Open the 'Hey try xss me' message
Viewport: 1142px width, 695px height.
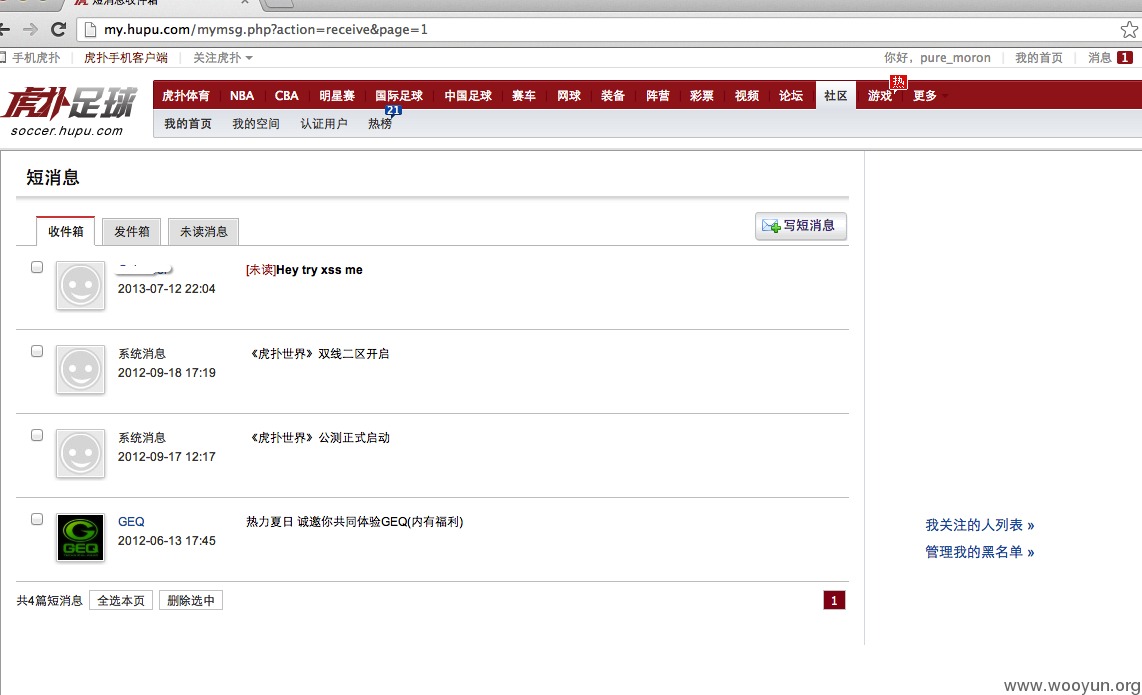pyautogui.click(x=319, y=270)
